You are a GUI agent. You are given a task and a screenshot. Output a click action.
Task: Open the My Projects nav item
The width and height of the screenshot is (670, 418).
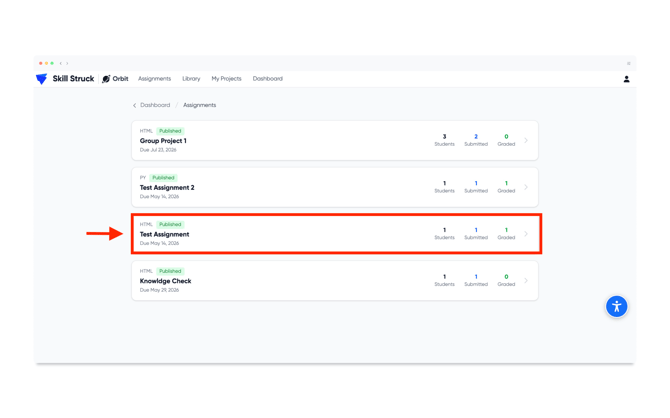(x=226, y=79)
